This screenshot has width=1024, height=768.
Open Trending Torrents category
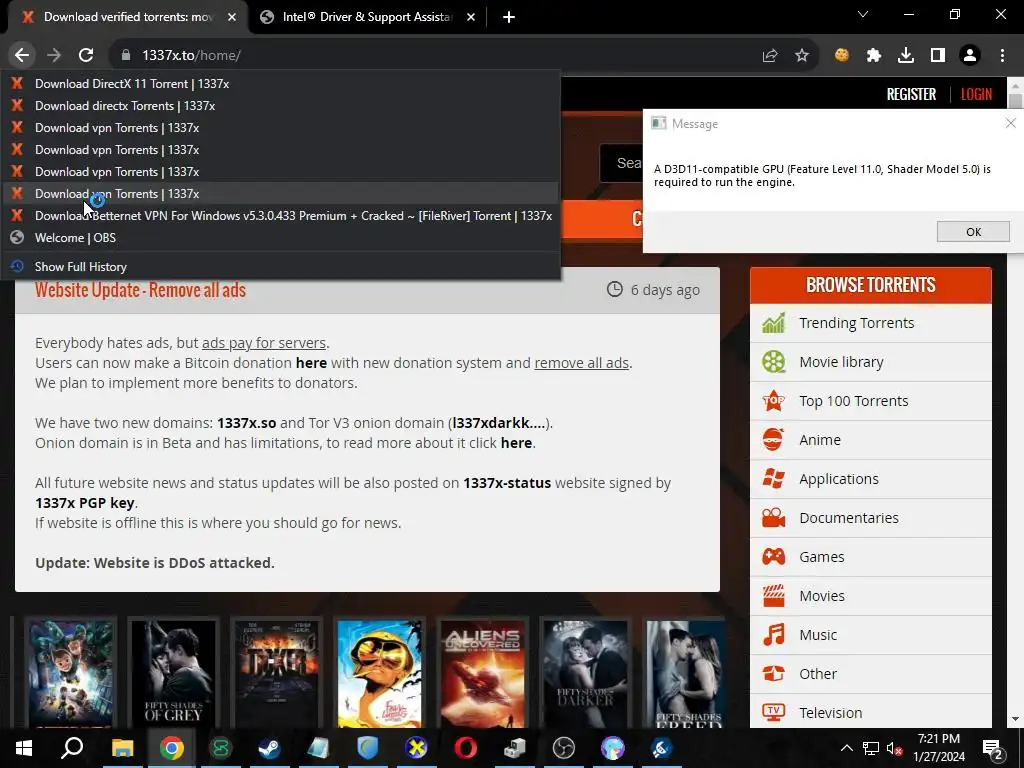pos(871,323)
